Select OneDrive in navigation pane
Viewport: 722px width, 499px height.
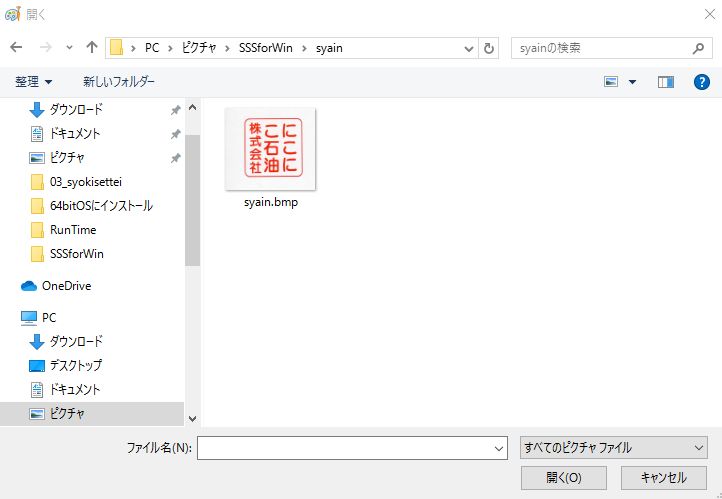[66, 286]
